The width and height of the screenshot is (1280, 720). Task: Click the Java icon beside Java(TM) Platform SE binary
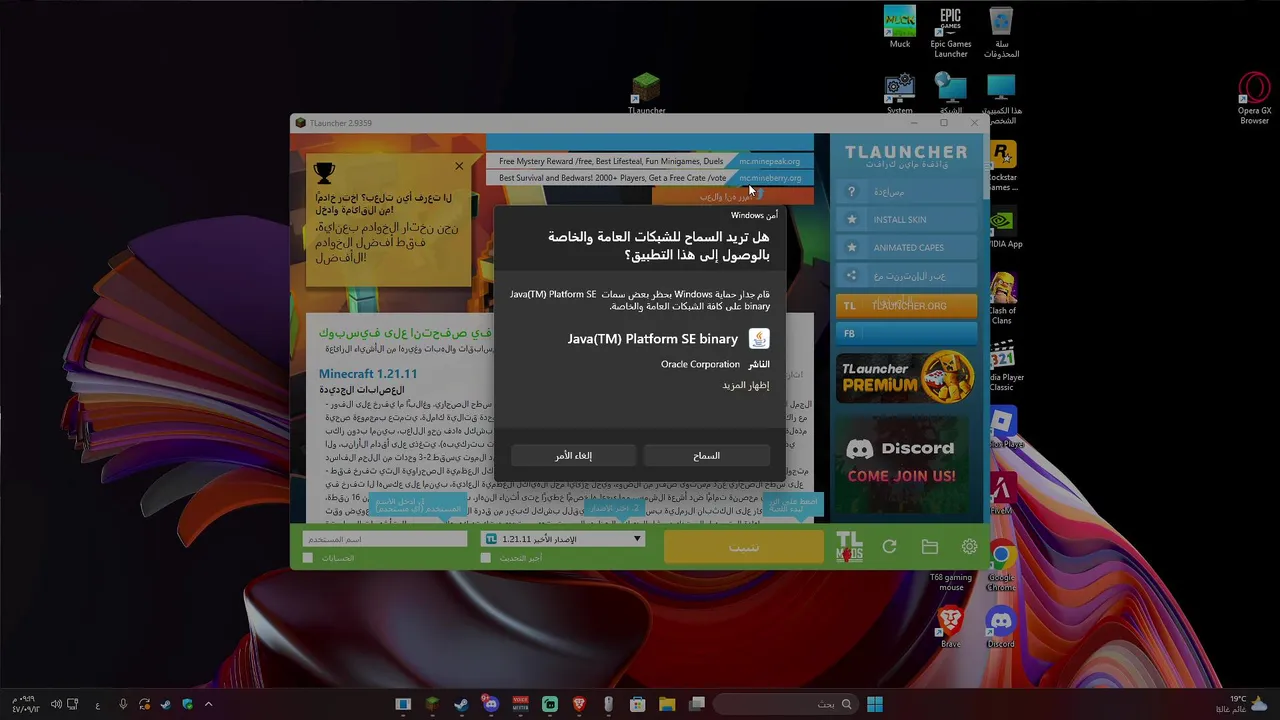pos(759,339)
